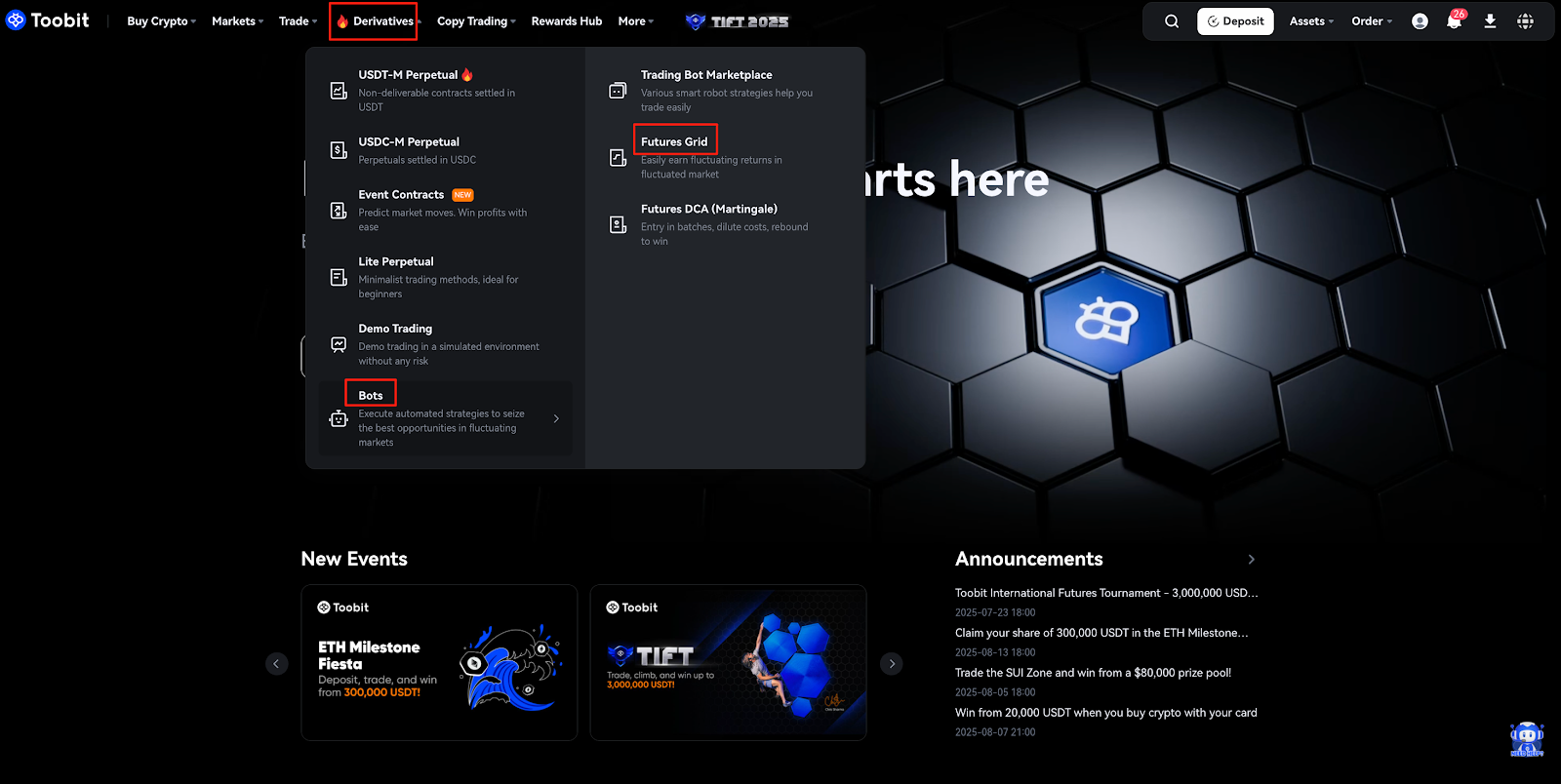1561x784 pixels.
Task: Click the Bots robot icon
Action: click(339, 418)
